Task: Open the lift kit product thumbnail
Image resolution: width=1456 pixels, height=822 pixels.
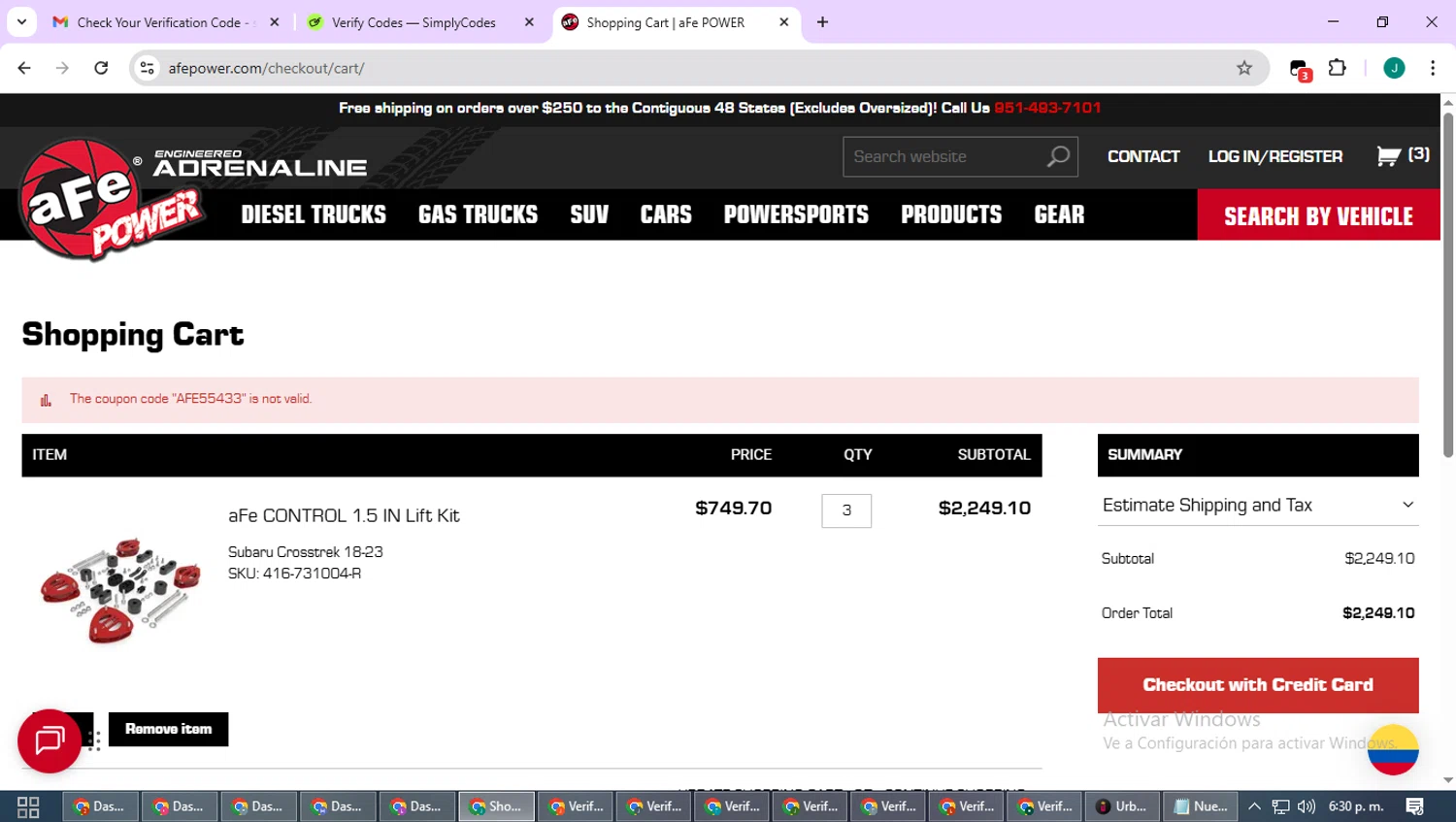Action: [x=120, y=590]
